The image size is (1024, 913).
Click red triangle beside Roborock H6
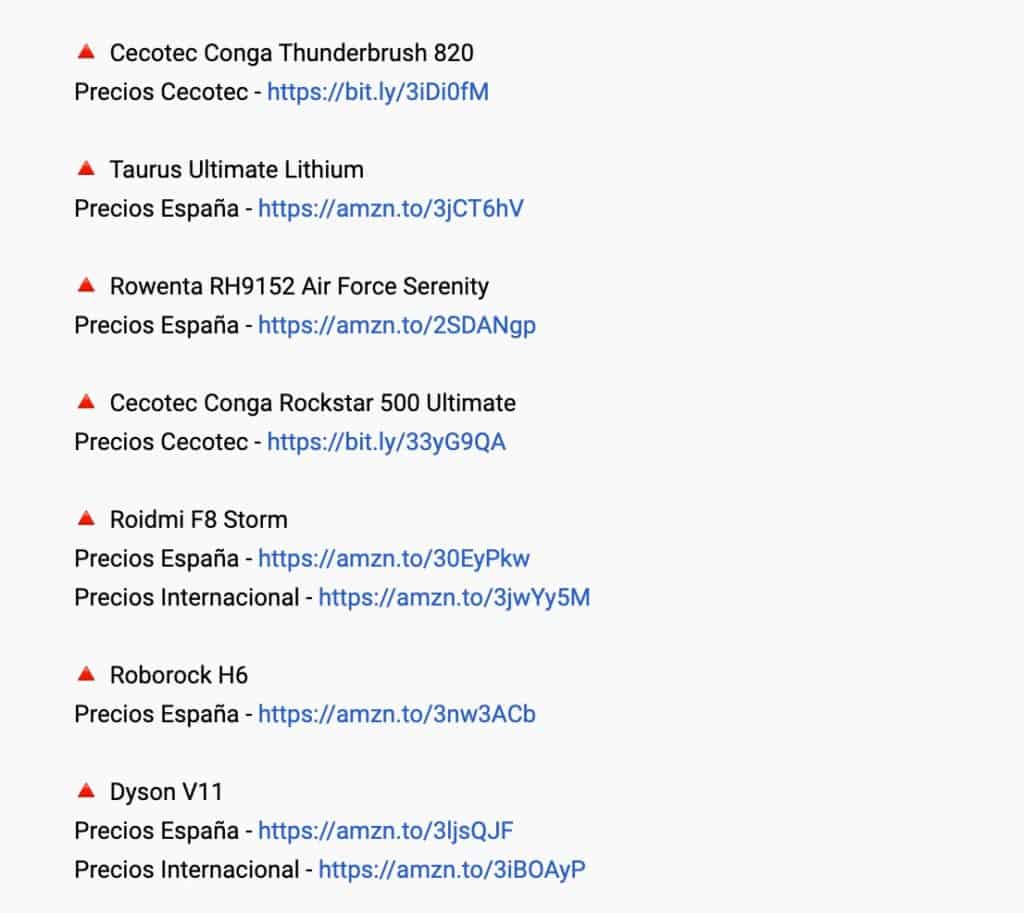pyautogui.click(x=86, y=674)
